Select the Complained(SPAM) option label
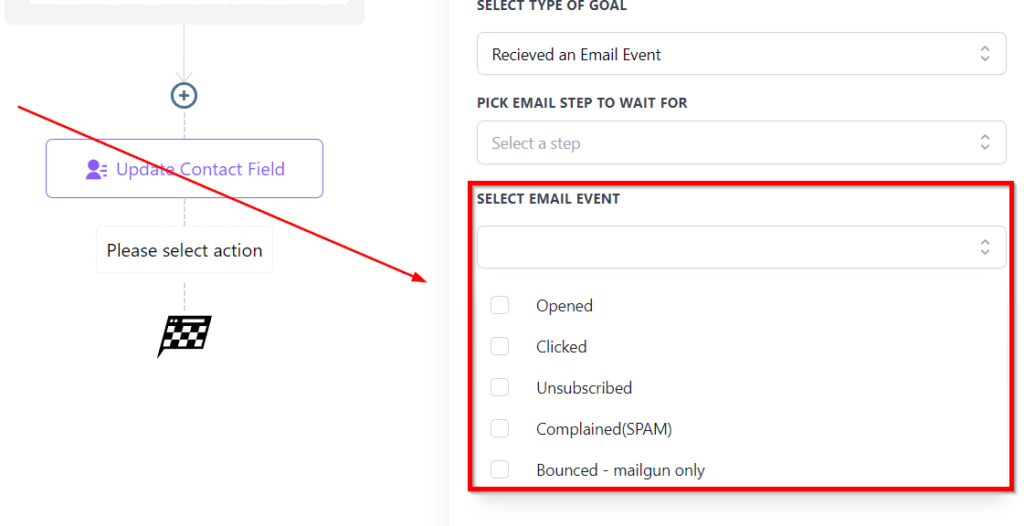Screen dimensions: 1024x526 [604, 429]
